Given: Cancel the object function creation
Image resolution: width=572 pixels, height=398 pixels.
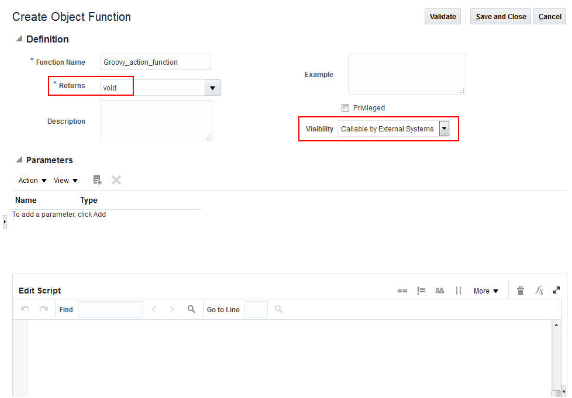Looking at the screenshot, I should click(550, 16).
